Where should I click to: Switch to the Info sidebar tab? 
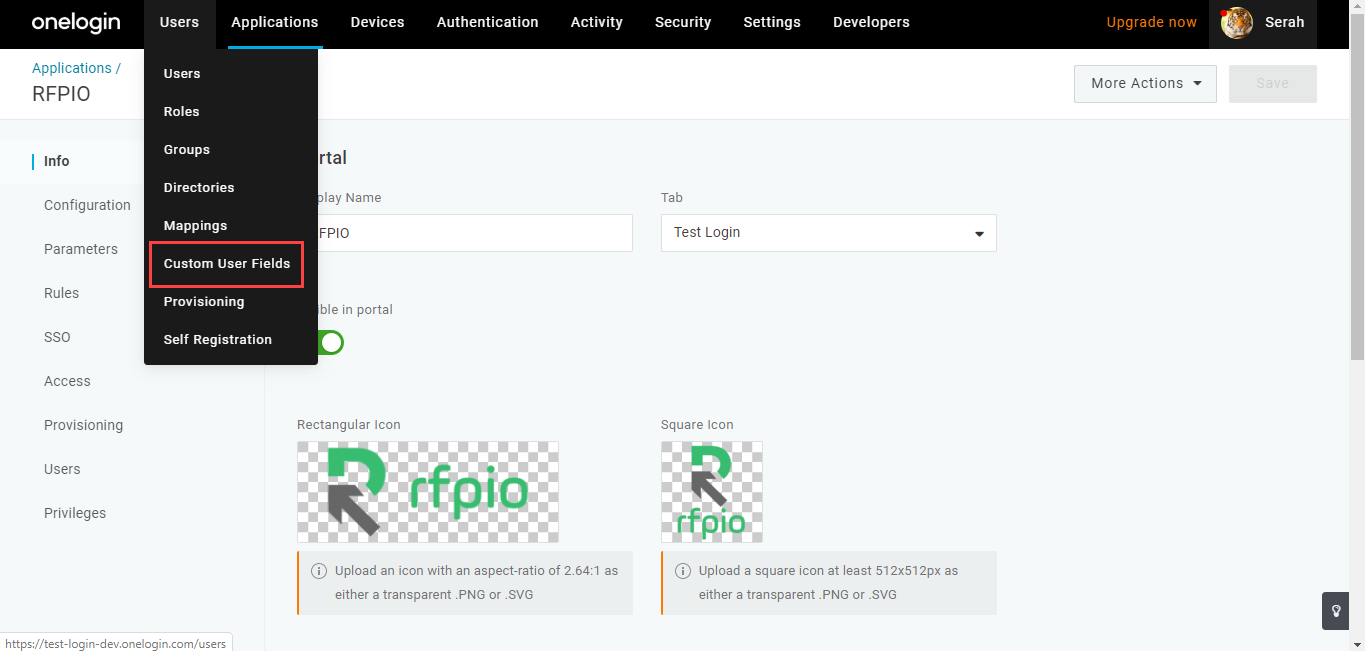click(57, 161)
